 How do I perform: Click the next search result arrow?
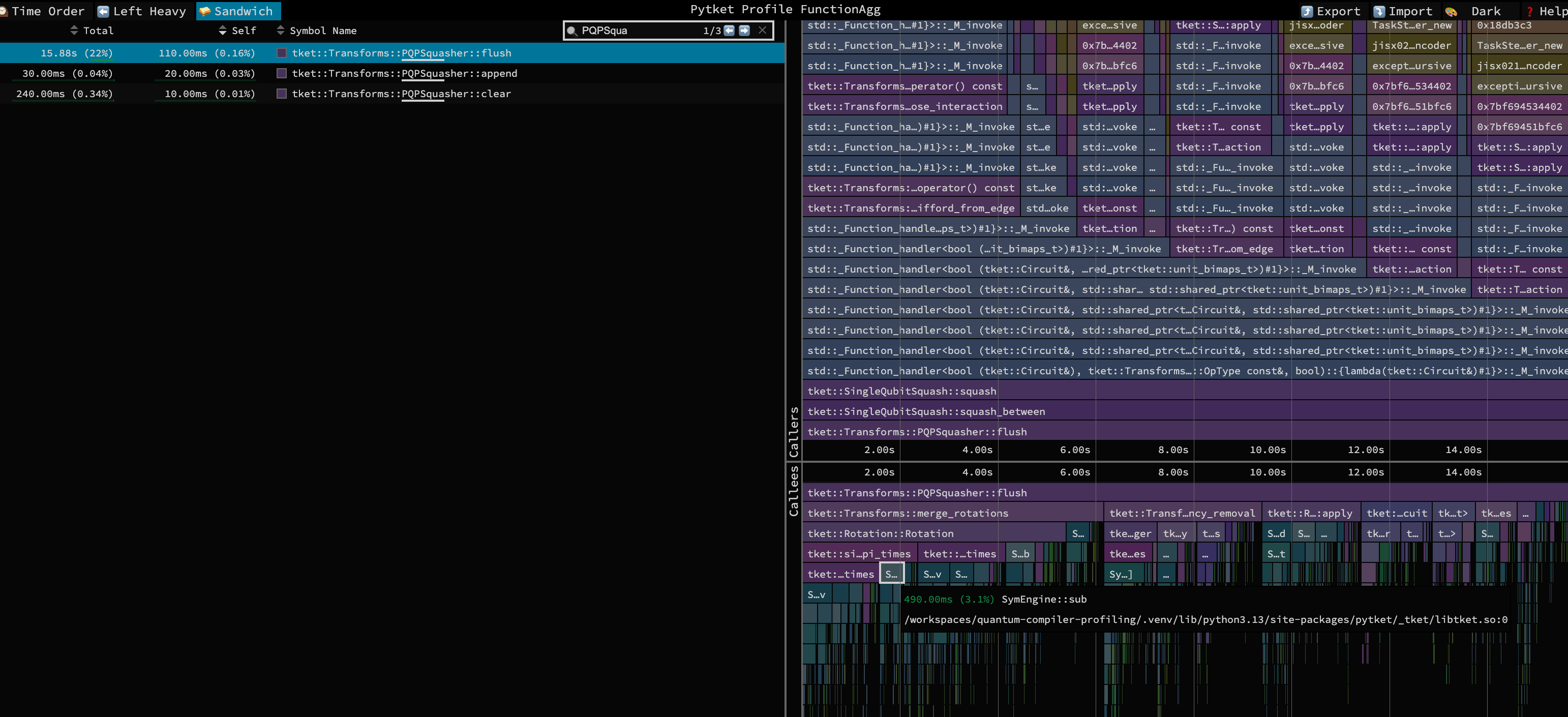(744, 31)
